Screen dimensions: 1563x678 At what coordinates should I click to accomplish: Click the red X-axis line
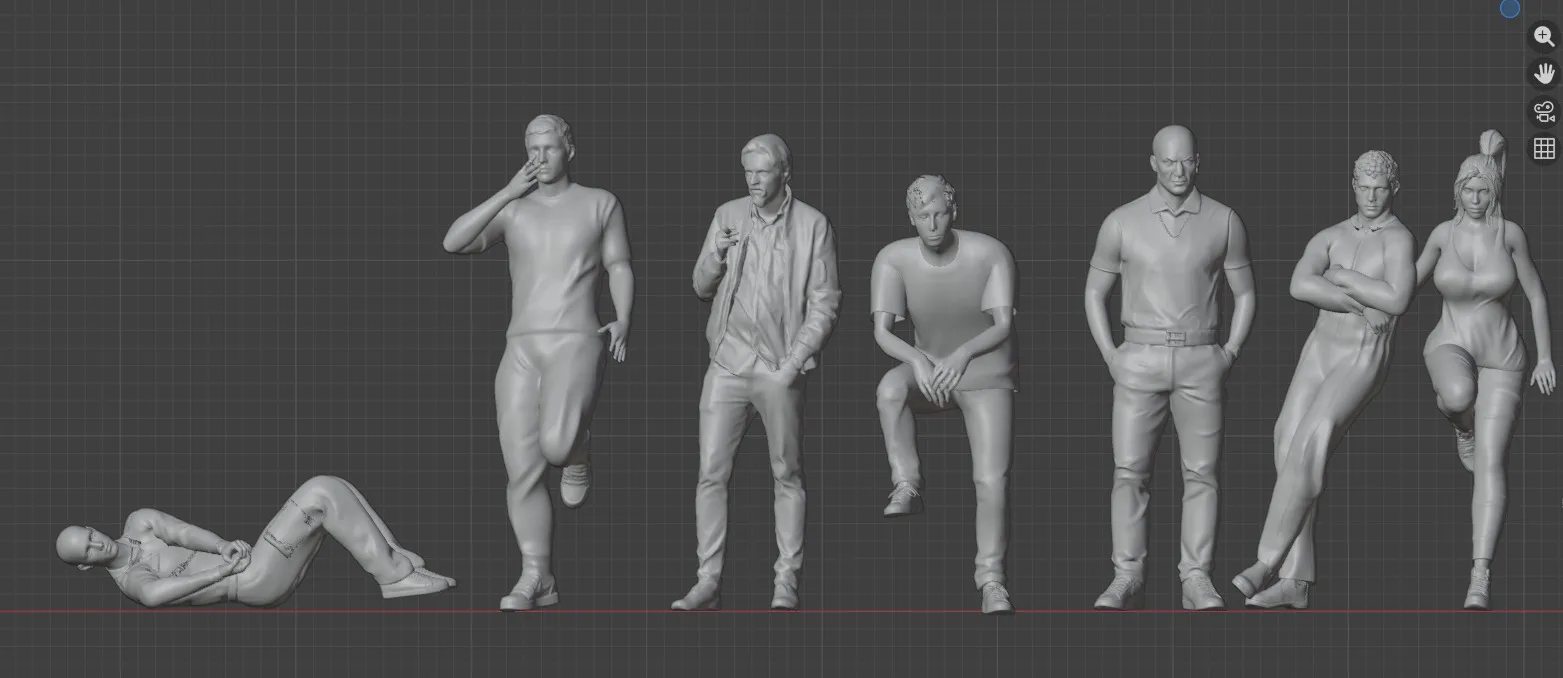pyautogui.click(x=780, y=612)
